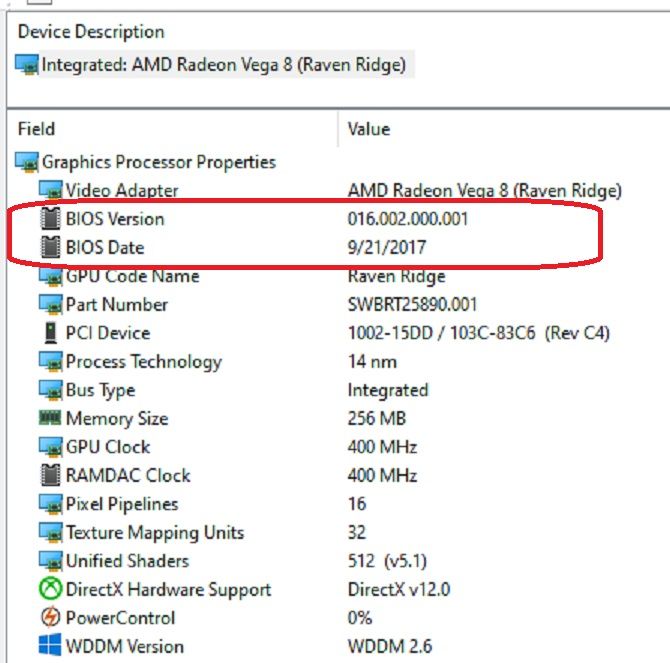The height and width of the screenshot is (663, 670).
Task: Click the RAMDAC Clock chip icon
Action: coord(50,475)
